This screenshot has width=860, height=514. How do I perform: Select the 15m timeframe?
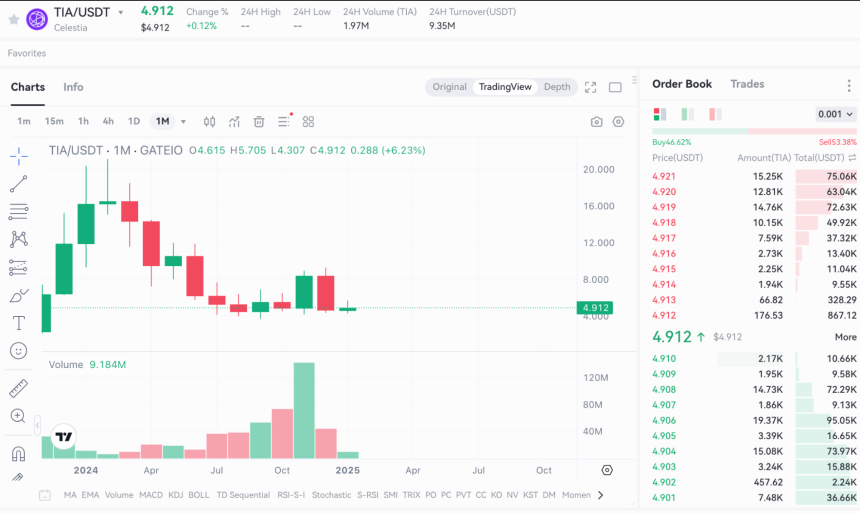coord(54,121)
